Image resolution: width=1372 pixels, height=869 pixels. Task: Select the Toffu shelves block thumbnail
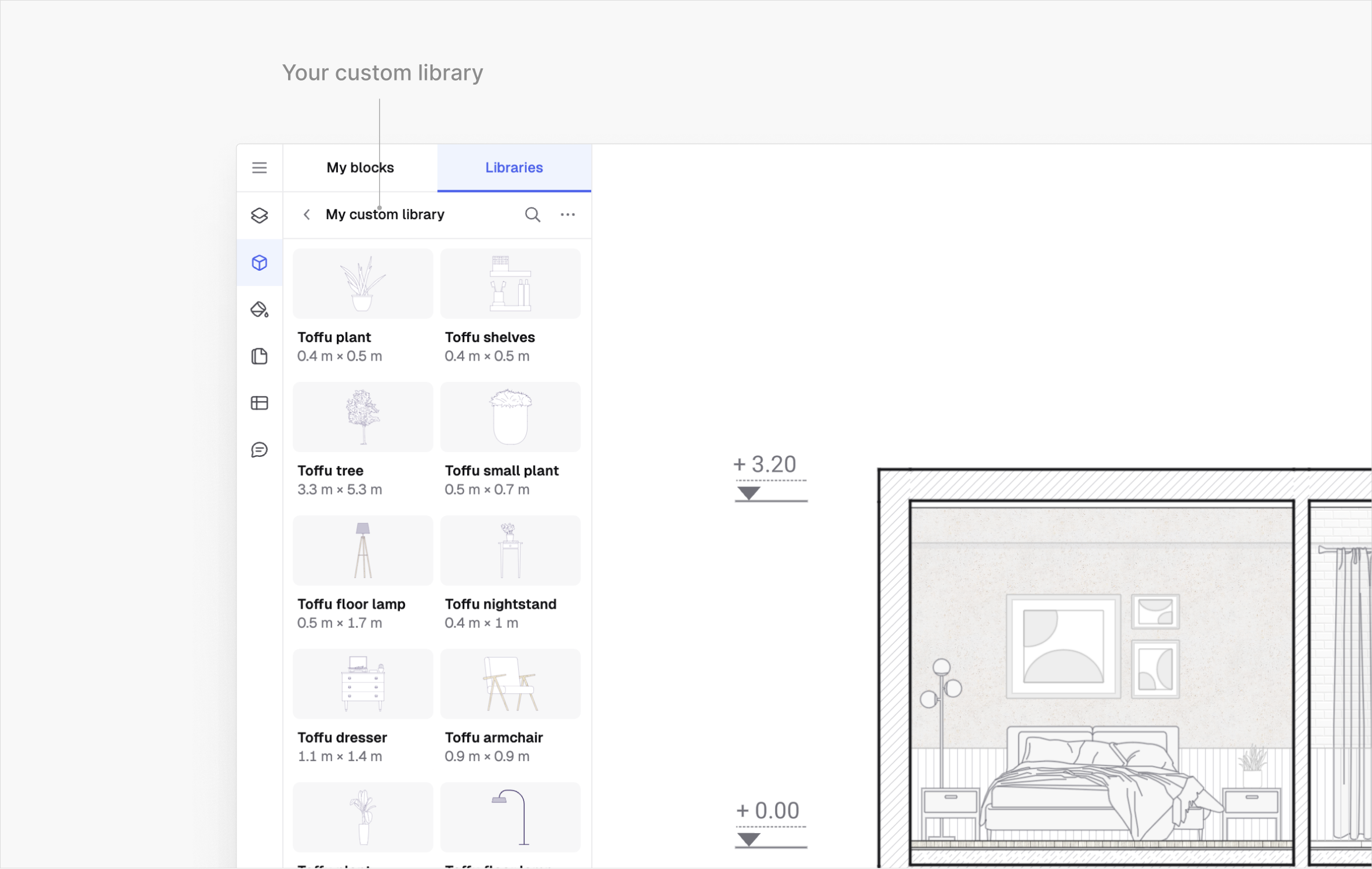pyautogui.click(x=510, y=284)
